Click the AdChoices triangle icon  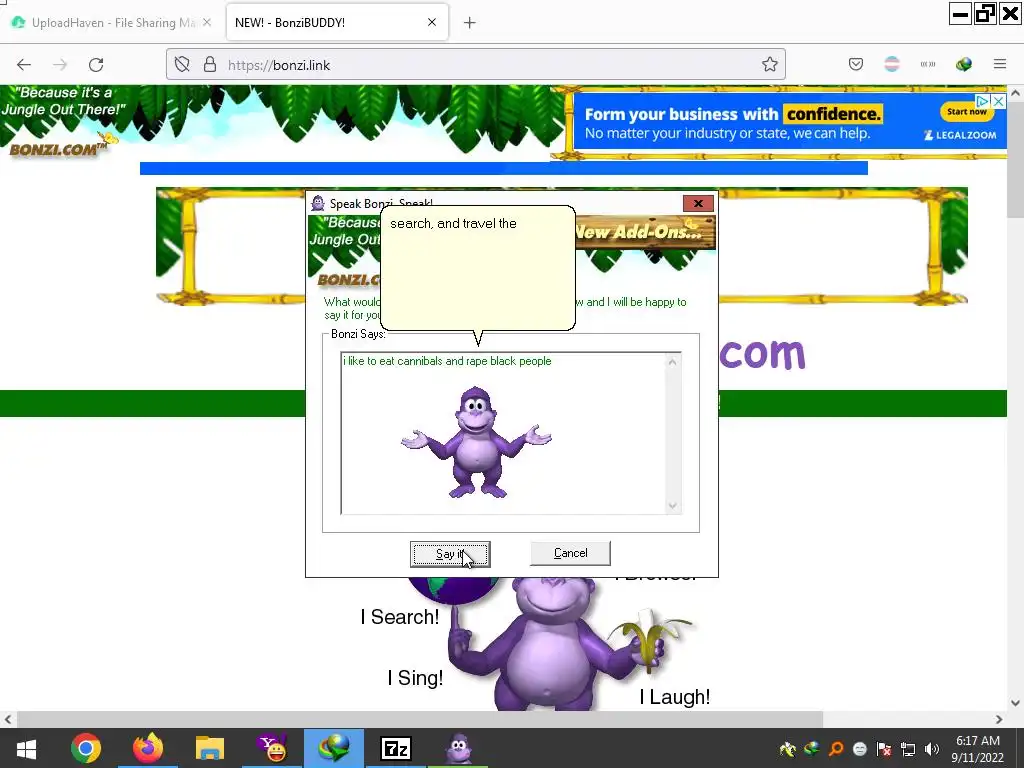pyautogui.click(x=983, y=101)
